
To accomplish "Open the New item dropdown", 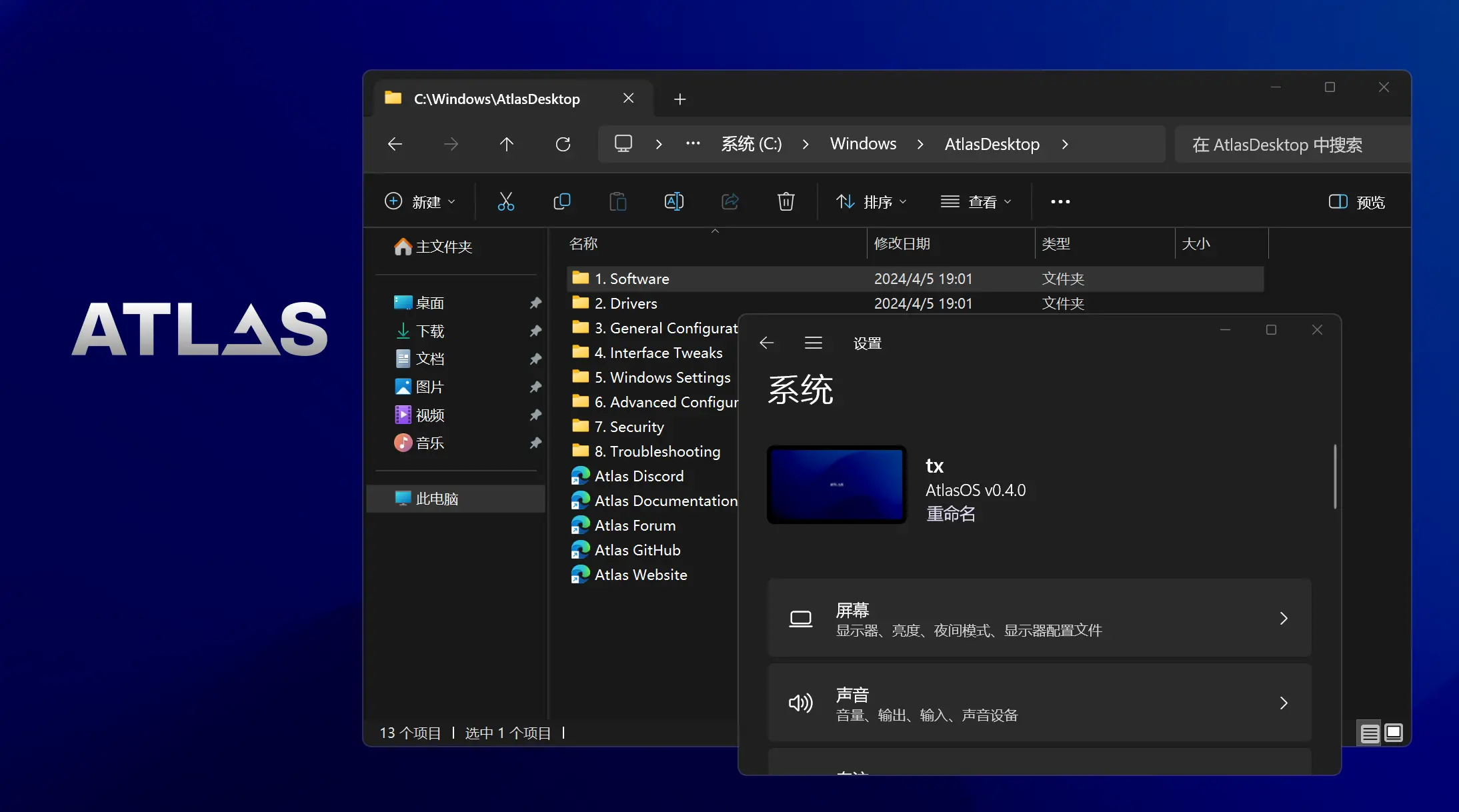I will pos(420,201).
